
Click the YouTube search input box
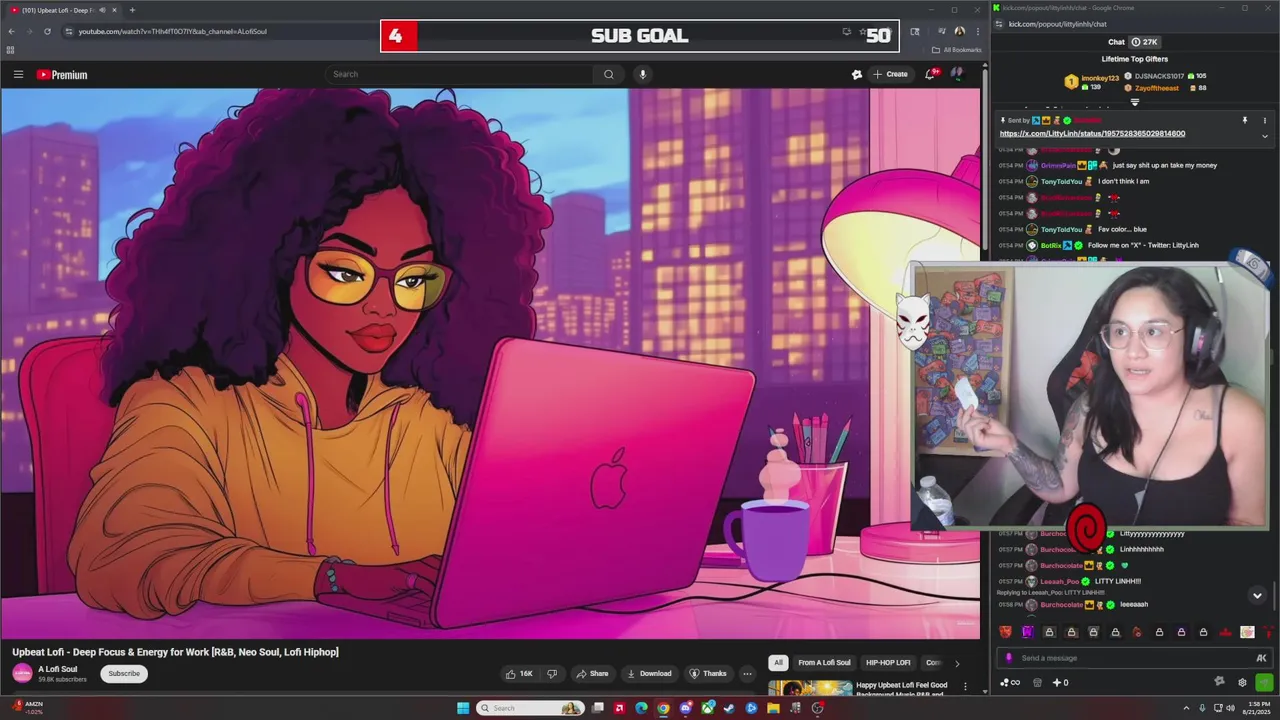[460, 74]
